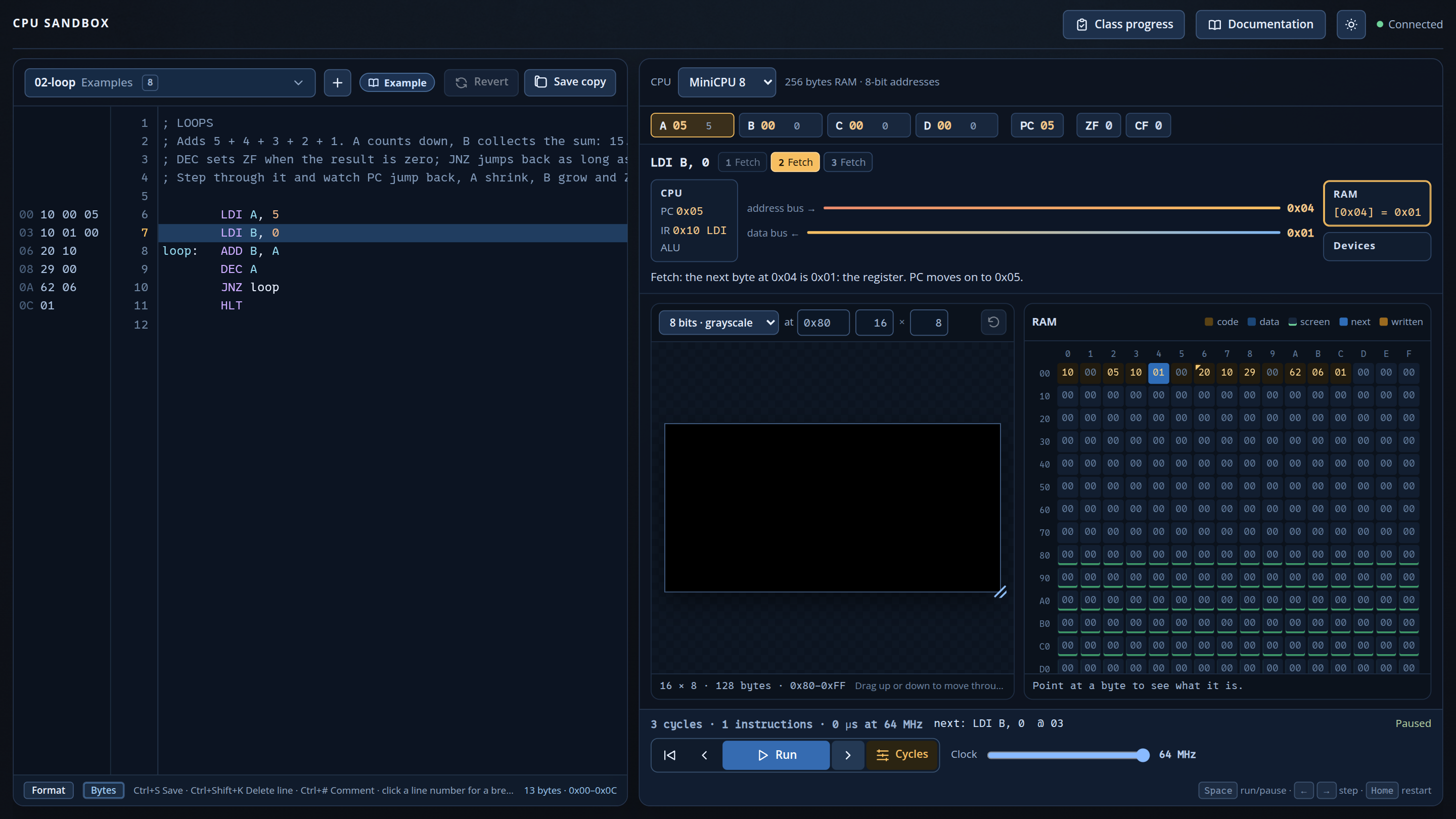1456x819 pixels.
Task: Select the 2 Fetch cycle tab
Action: tap(795, 162)
